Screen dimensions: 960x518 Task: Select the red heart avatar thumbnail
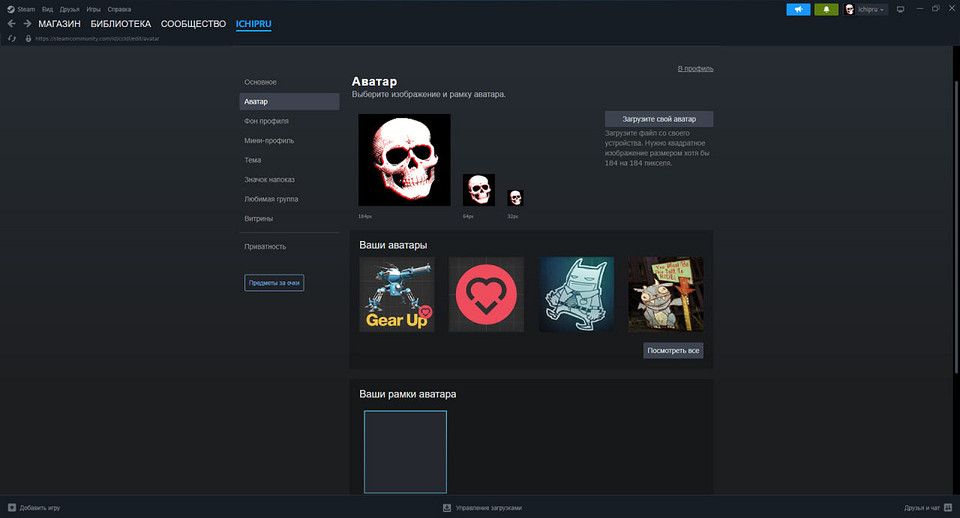[x=486, y=294]
